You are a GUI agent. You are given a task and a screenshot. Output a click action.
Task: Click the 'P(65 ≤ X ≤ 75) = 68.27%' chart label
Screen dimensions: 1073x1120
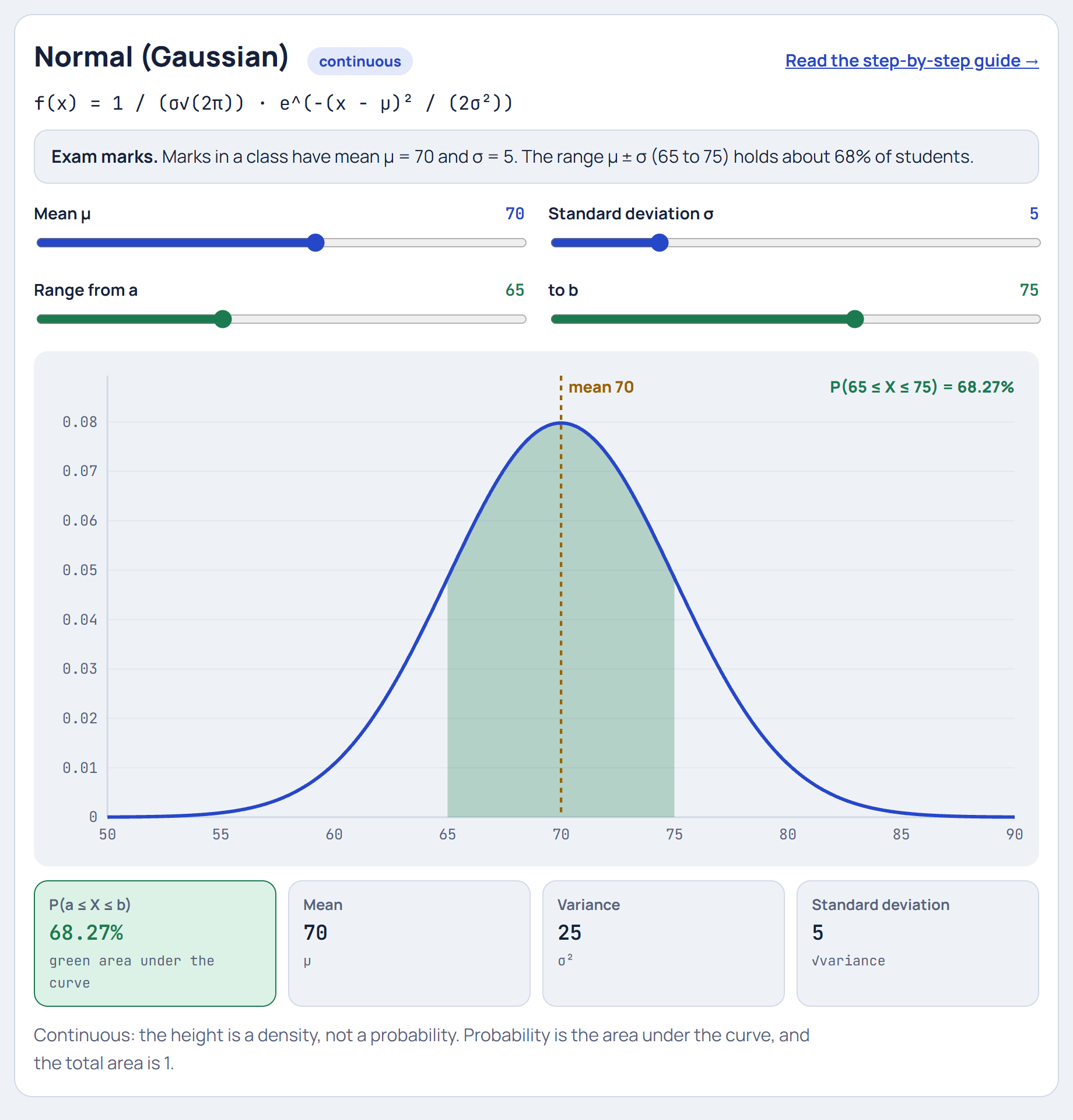(921, 387)
